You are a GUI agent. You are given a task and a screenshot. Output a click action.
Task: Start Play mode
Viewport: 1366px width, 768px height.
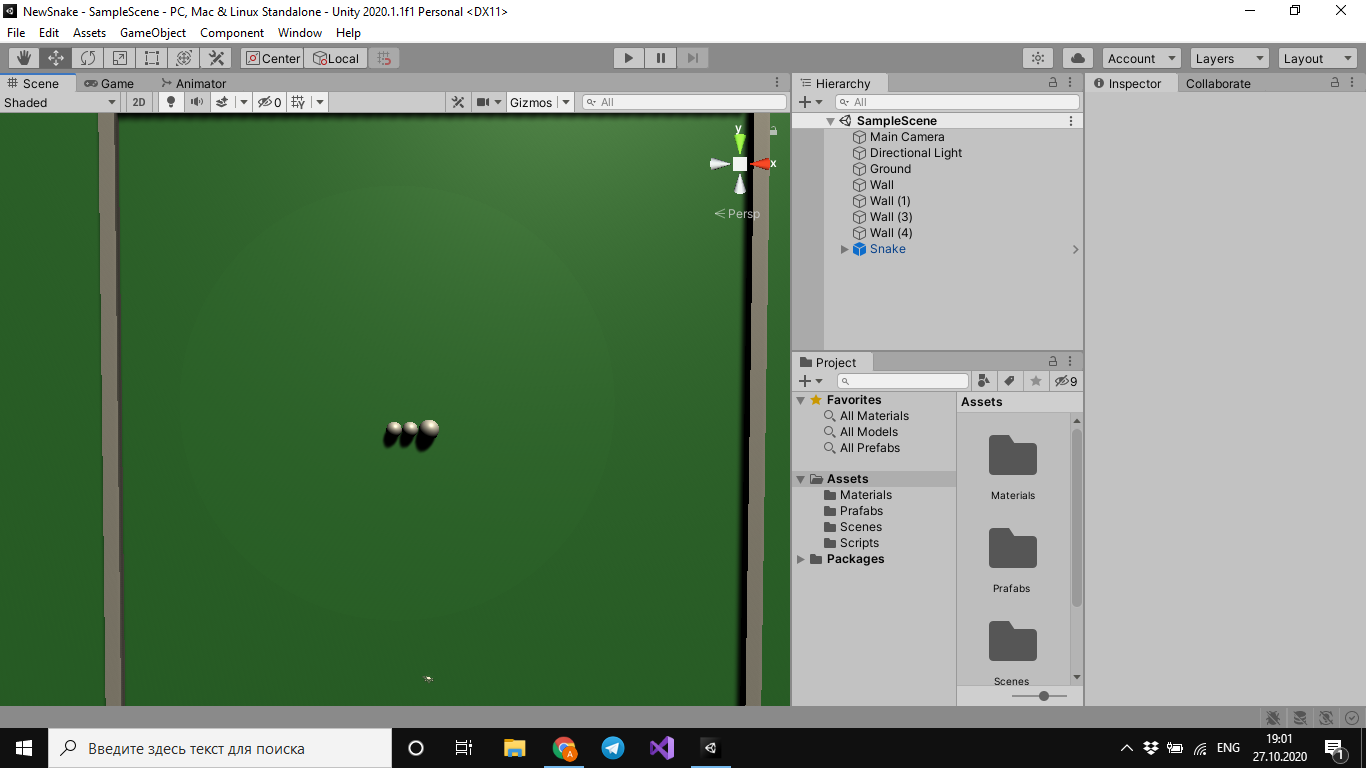click(x=629, y=58)
